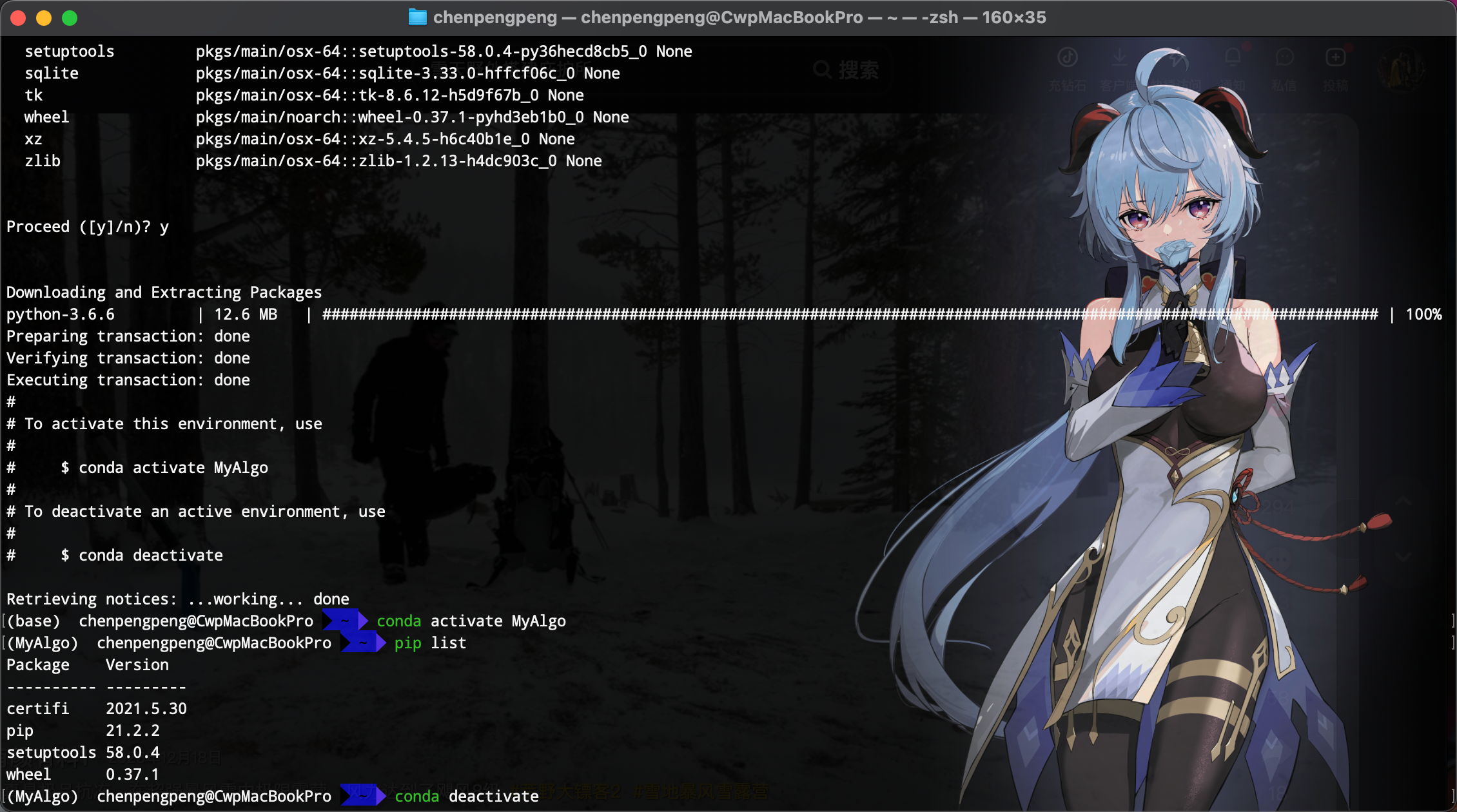Click '# To deactivate an active environment, use'
This screenshot has height=812, width=1457.
pos(196,512)
